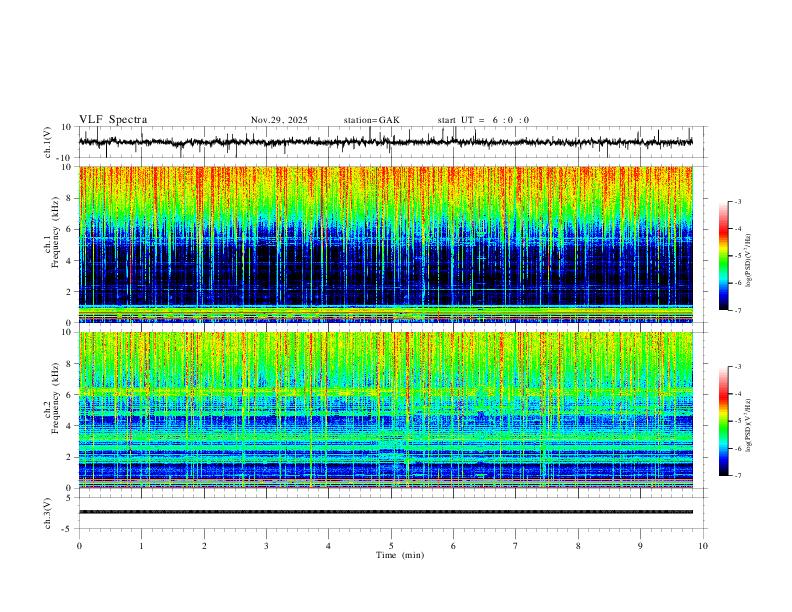
Task: Select the lower color bar log(PSD) label
Action: point(748,426)
